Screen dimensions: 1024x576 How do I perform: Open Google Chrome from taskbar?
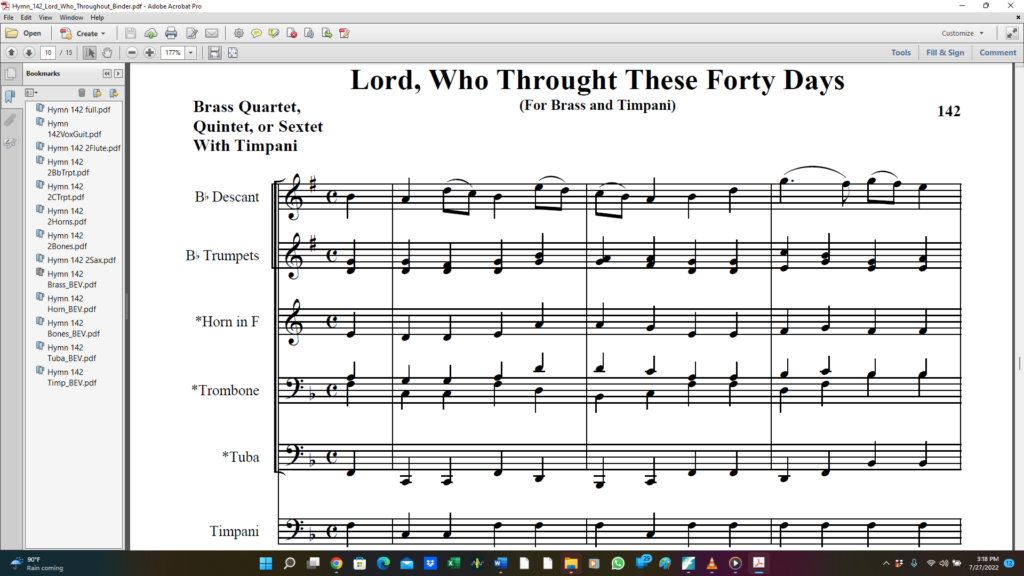pyautogui.click(x=336, y=563)
